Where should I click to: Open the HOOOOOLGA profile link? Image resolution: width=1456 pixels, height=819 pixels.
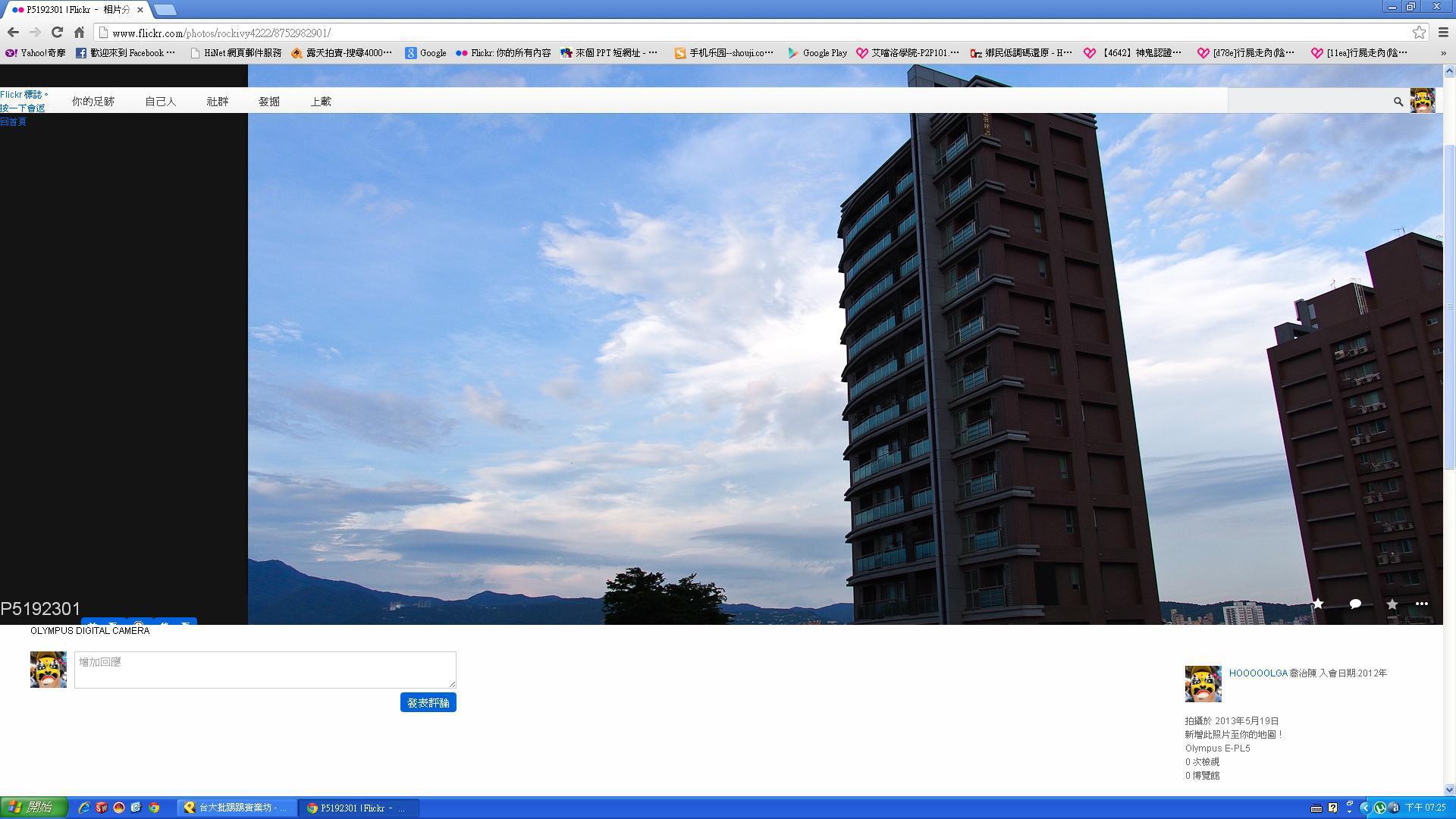point(1258,673)
